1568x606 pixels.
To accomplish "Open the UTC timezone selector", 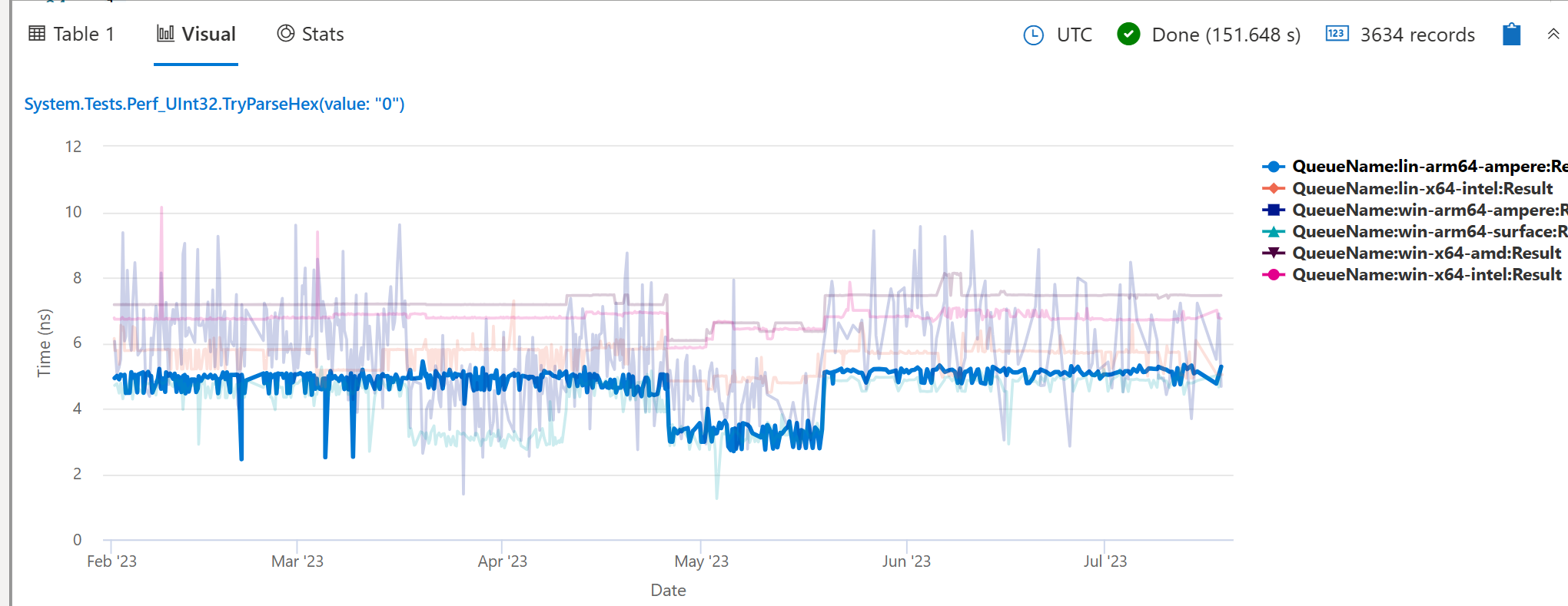I will 1074,35.
